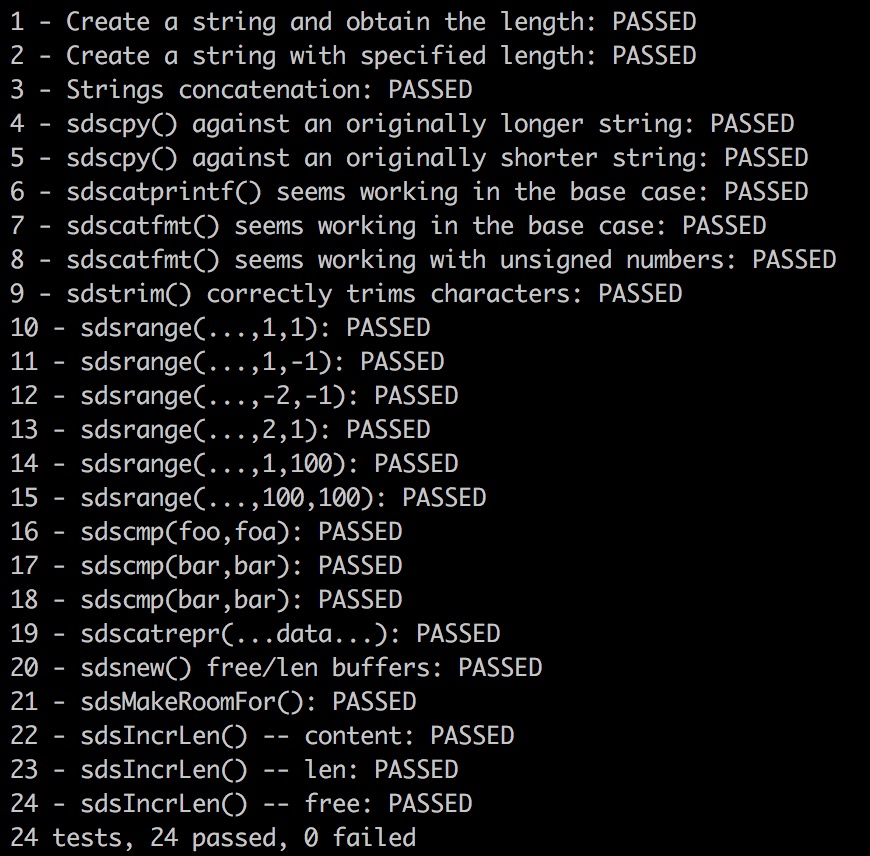Select the 'Strings concatenation' test line
The height and width of the screenshot is (856, 870).
(241, 90)
